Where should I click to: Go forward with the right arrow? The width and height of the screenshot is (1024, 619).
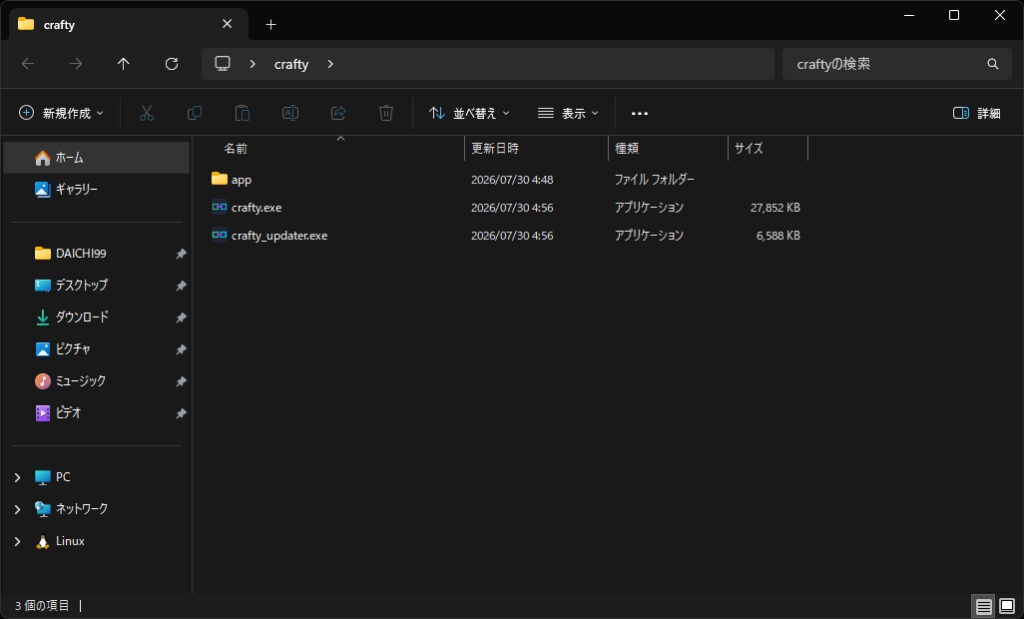click(76, 64)
